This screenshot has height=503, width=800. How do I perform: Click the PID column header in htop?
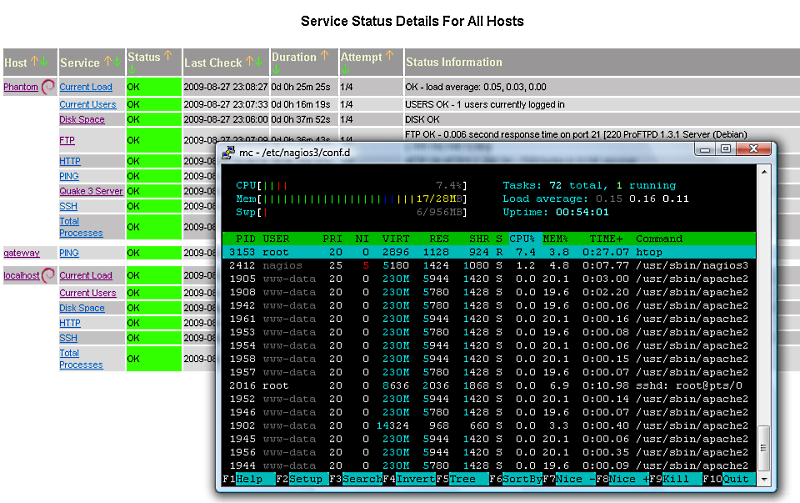[245, 239]
